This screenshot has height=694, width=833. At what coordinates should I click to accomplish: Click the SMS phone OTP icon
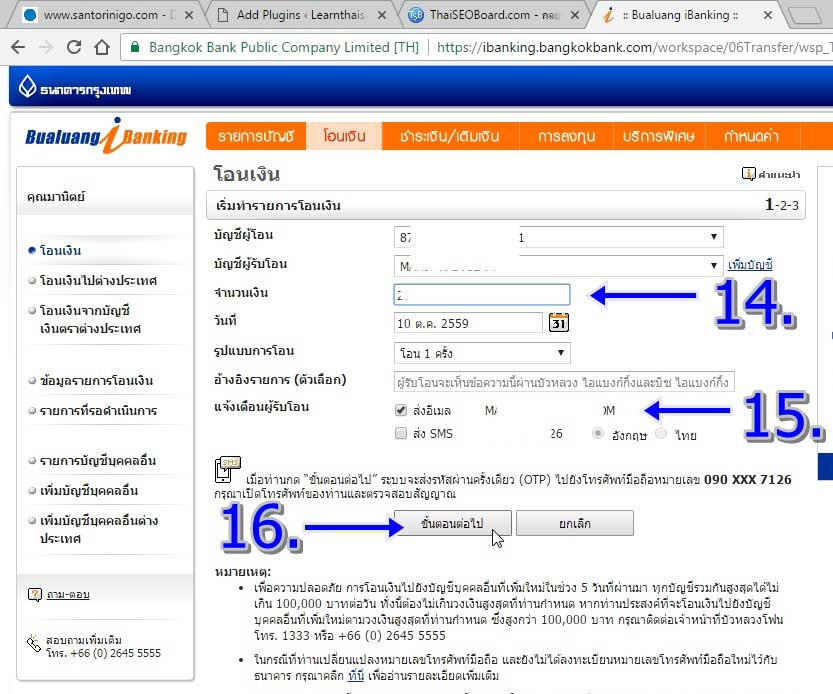pos(228,469)
